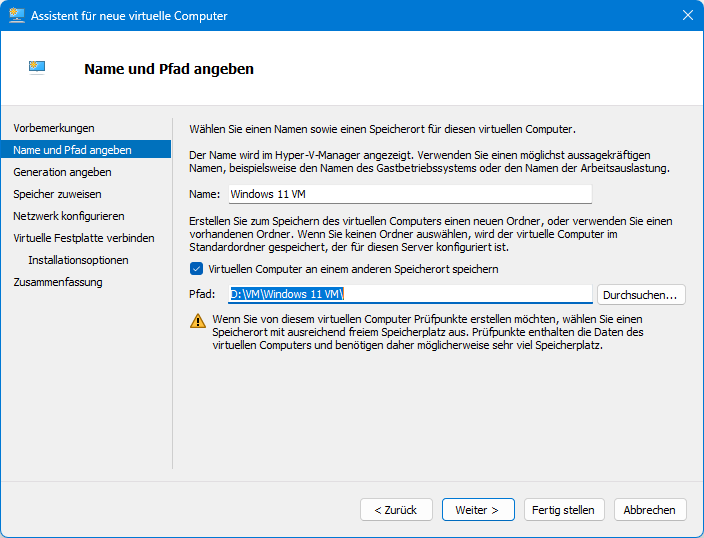This screenshot has height=538, width=704.
Task: Jump to 'Speicher zuweisen' step
Action: (x=57, y=194)
